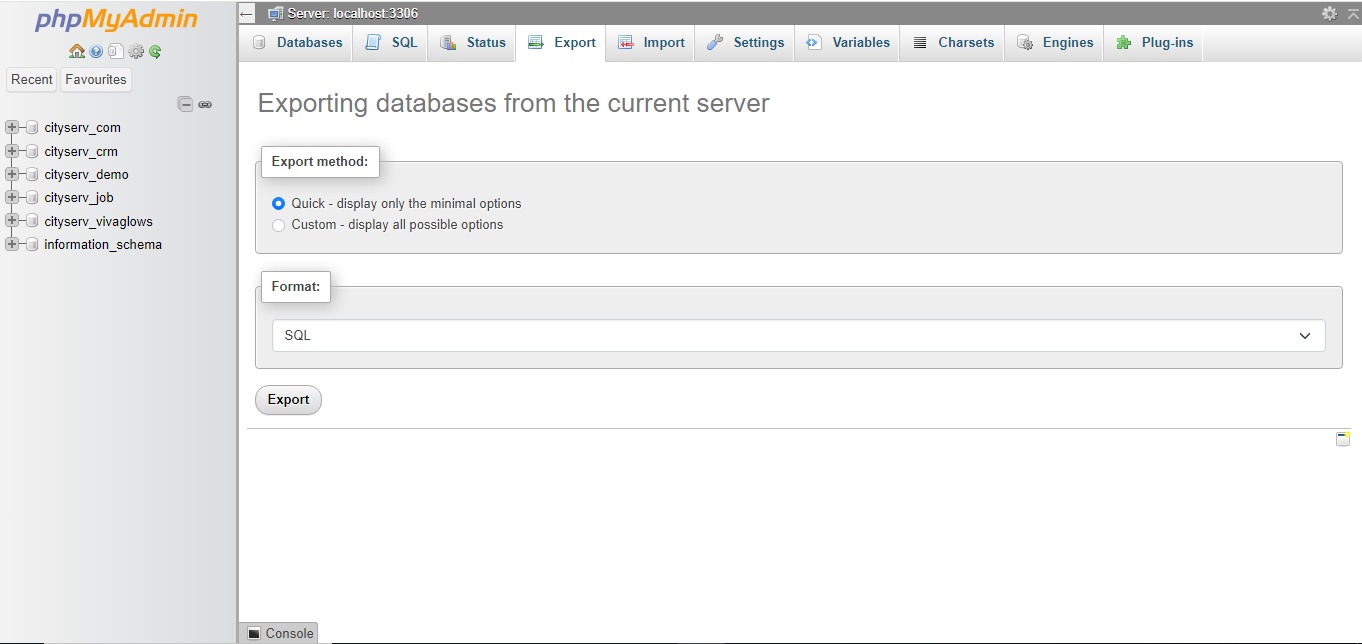Open navigation panel settings gear icon
The height and width of the screenshot is (644, 1362).
click(x=136, y=51)
